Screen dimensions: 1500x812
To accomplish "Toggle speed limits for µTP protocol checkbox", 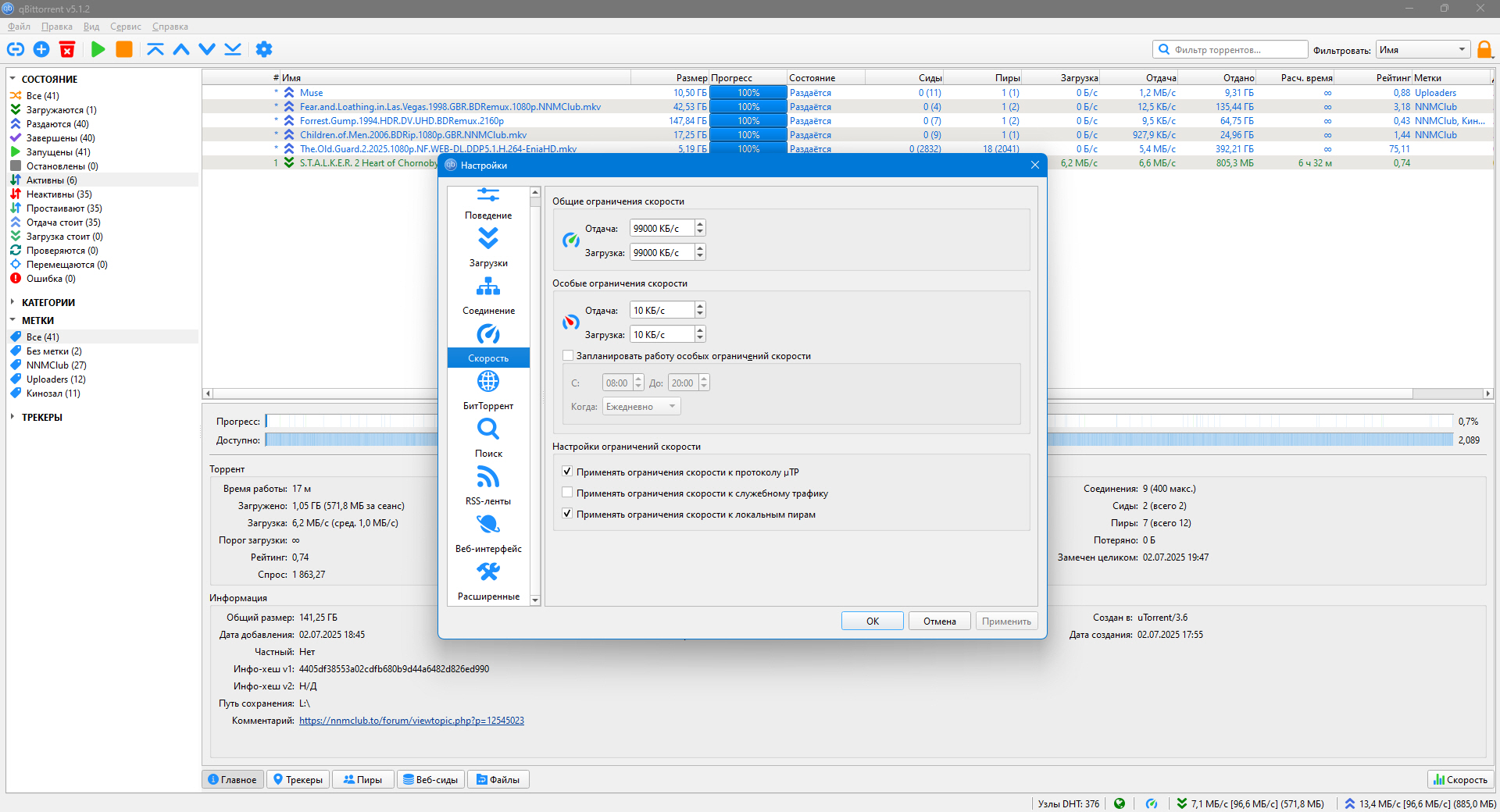I will click(x=568, y=472).
